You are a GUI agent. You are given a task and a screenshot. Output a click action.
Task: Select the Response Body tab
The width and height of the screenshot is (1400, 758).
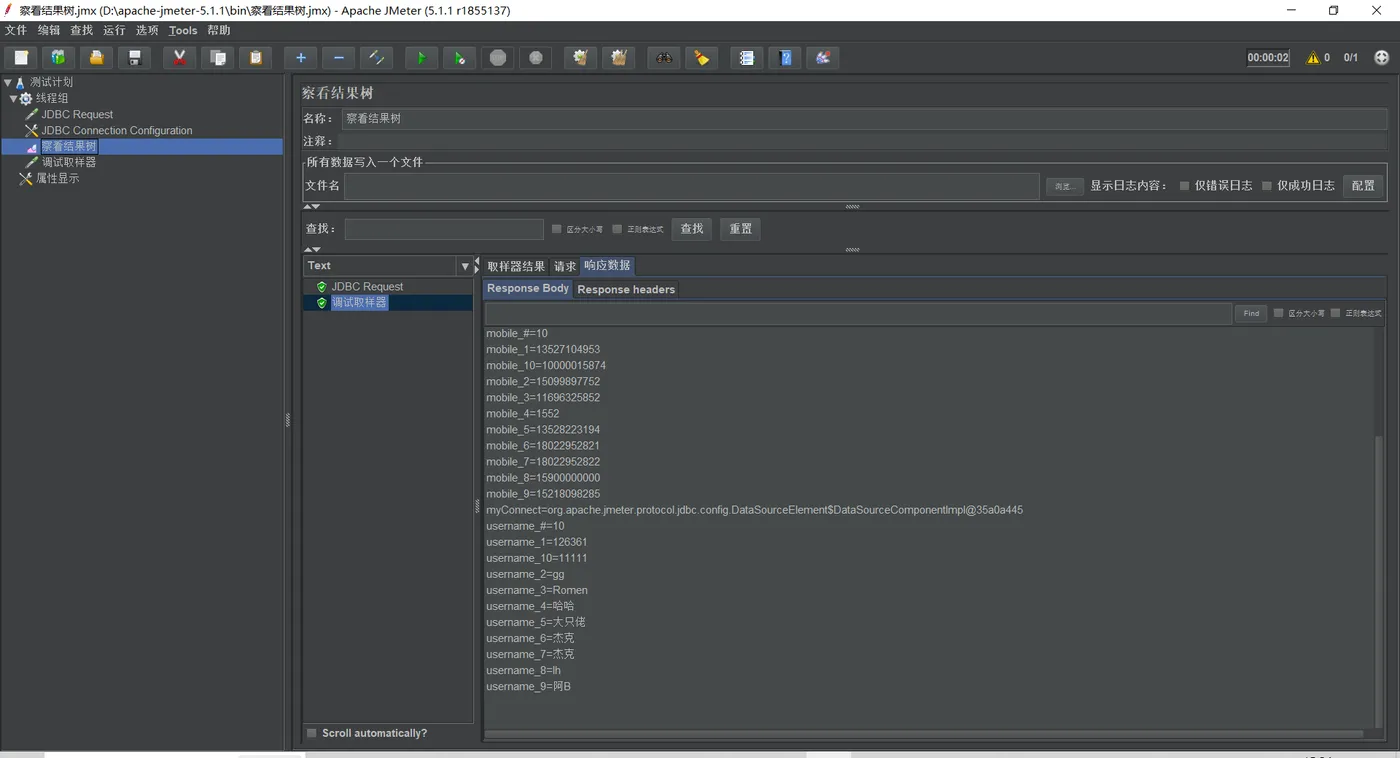pos(528,288)
